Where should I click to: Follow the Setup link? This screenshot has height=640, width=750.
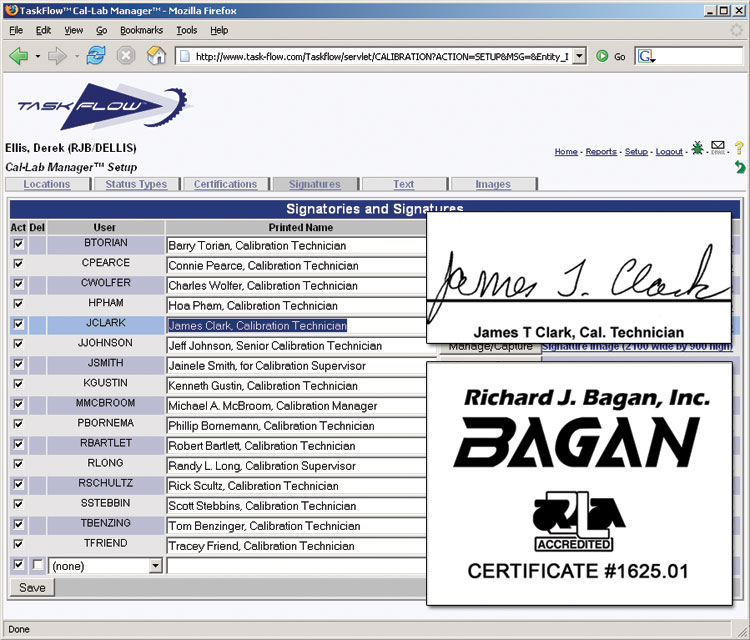pos(636,152)
